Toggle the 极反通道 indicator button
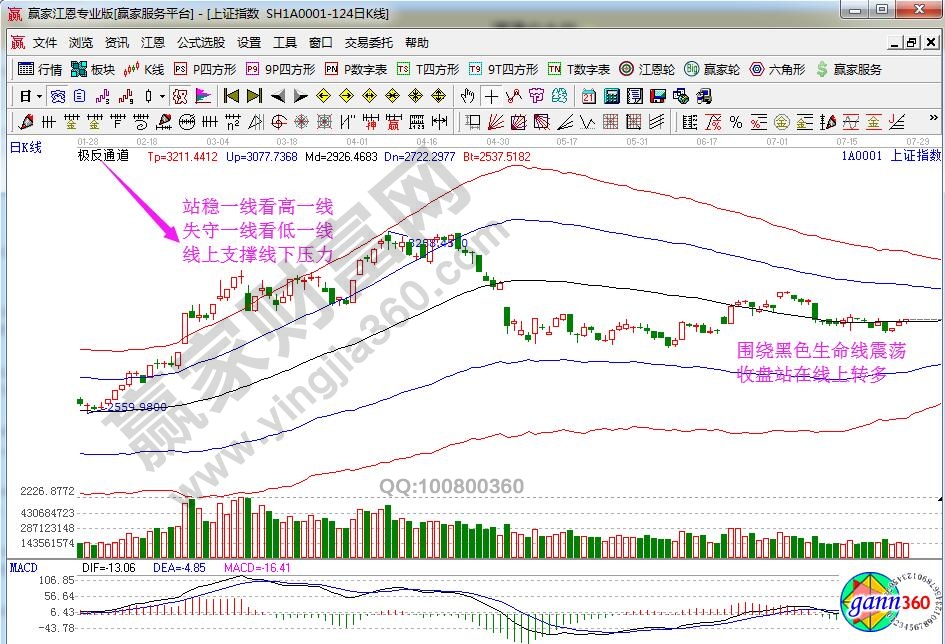The image size is (945, 644). [103, 155]
